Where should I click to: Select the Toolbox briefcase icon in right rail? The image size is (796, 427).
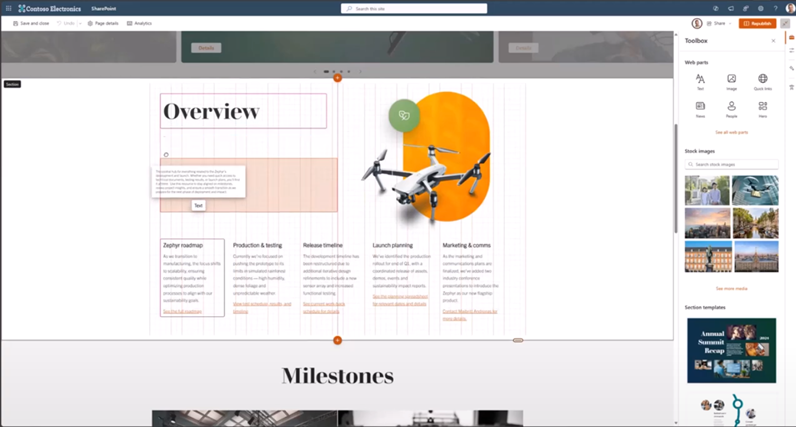point(791,37)
